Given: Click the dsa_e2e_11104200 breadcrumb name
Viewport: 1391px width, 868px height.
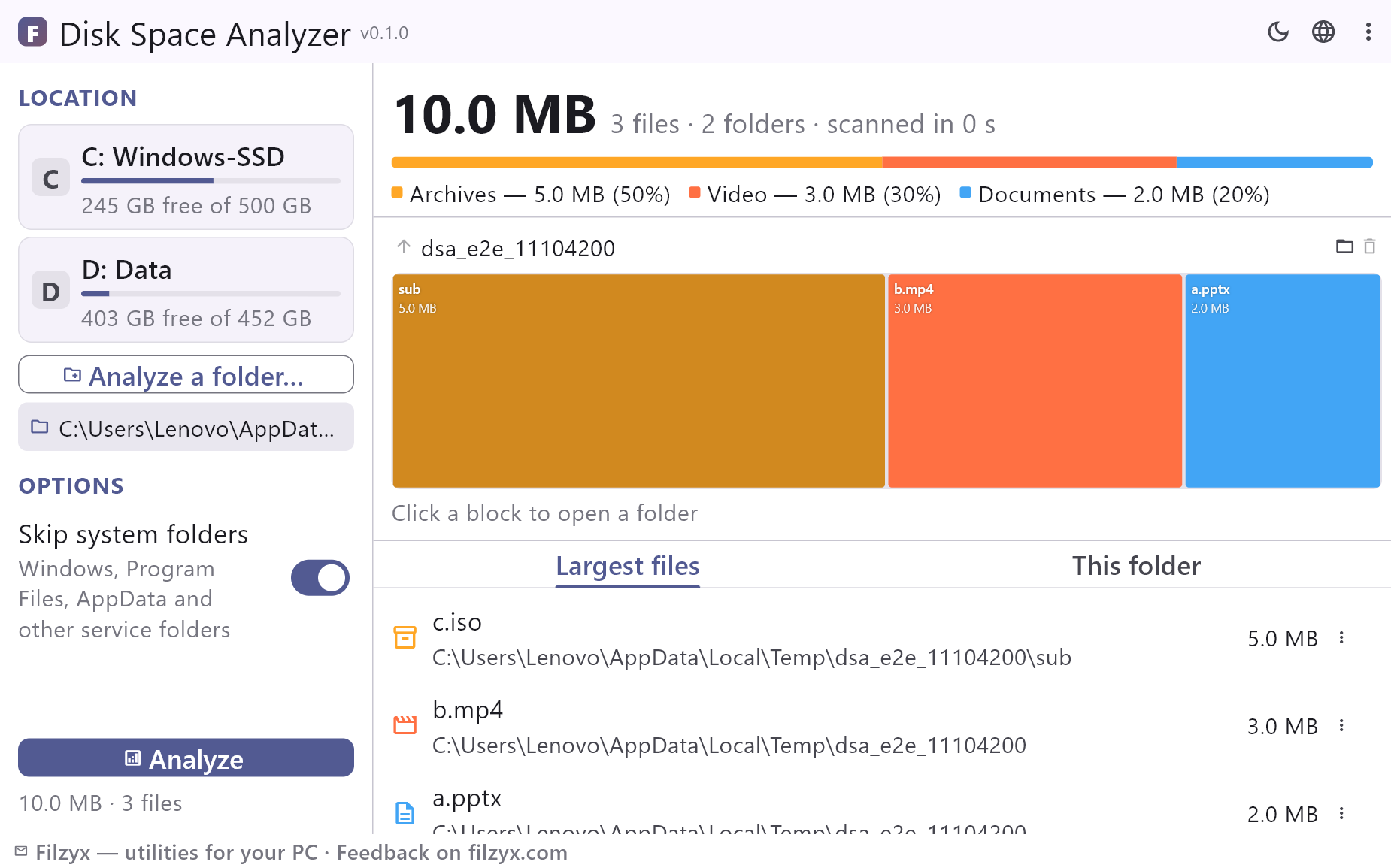Looking at the screenshot, I should tap(518, 248).
